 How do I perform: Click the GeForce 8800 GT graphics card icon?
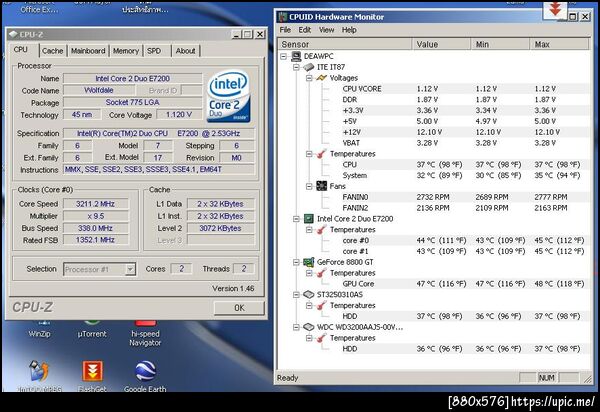tap(308, 262)
